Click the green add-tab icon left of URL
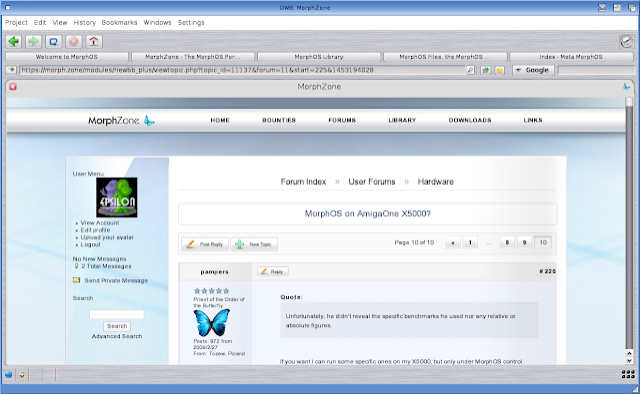Image resolution: width=640 pixels, height=394 pixels. 11,70
